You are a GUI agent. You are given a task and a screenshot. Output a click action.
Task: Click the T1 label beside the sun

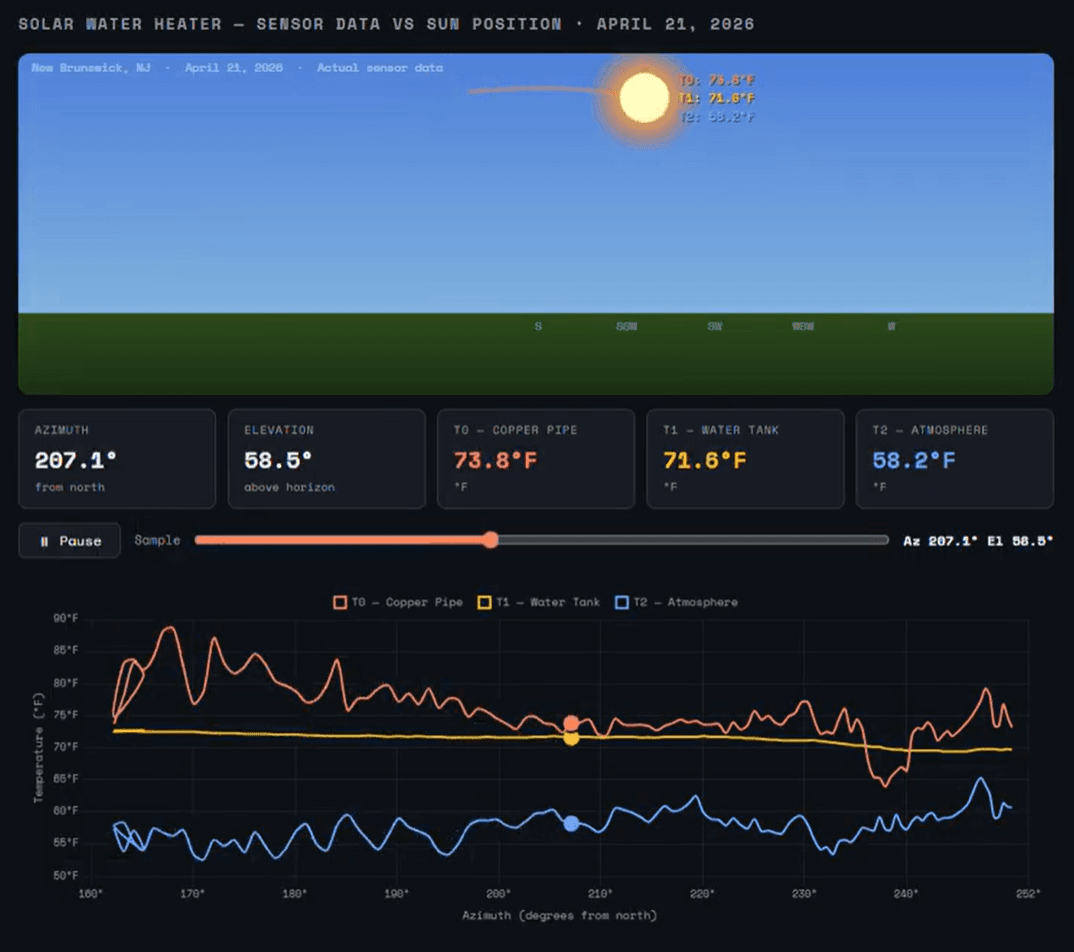pyautogui.click(x=716, y=99)
